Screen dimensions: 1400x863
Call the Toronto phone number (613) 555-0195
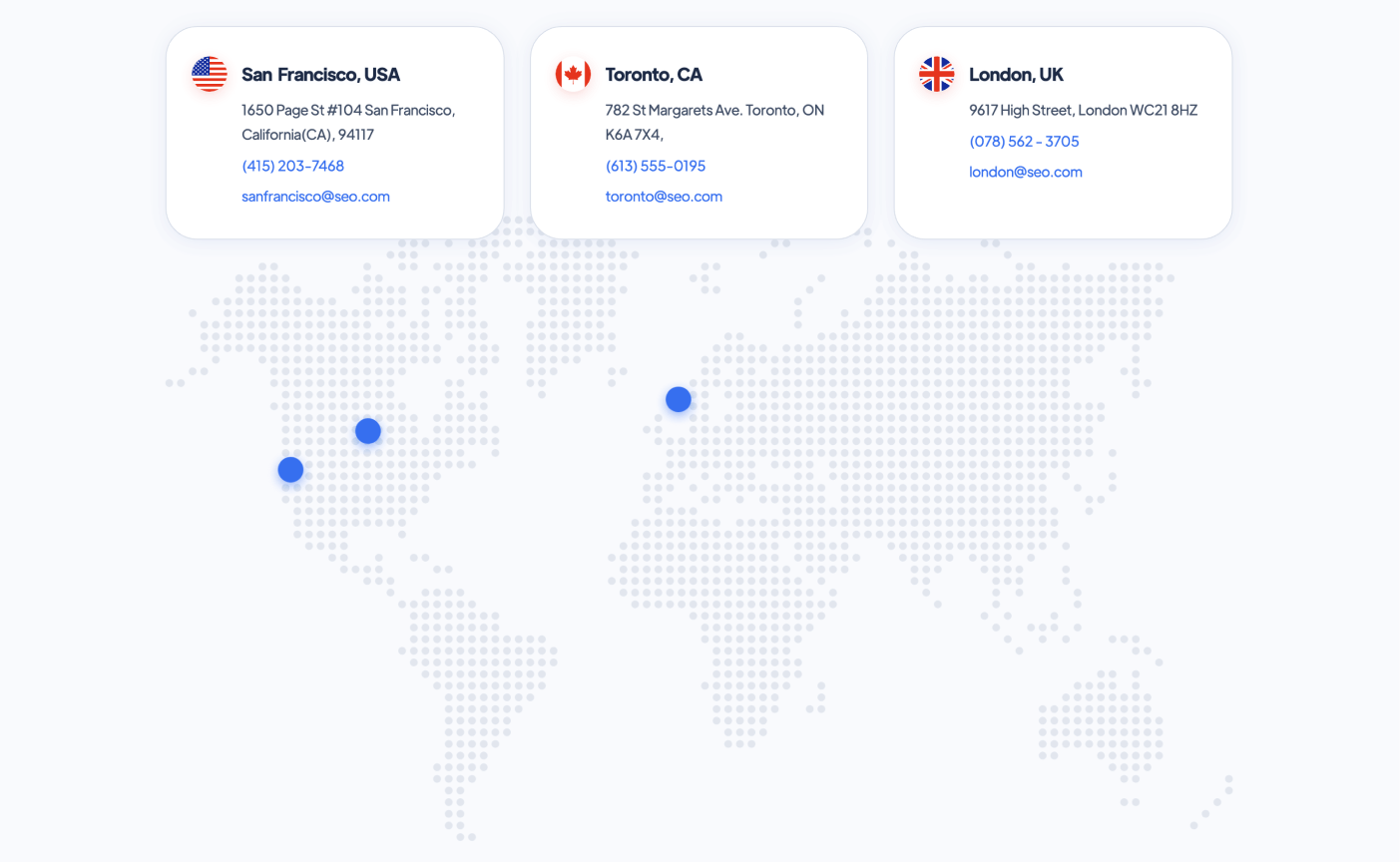pos(656,166)
